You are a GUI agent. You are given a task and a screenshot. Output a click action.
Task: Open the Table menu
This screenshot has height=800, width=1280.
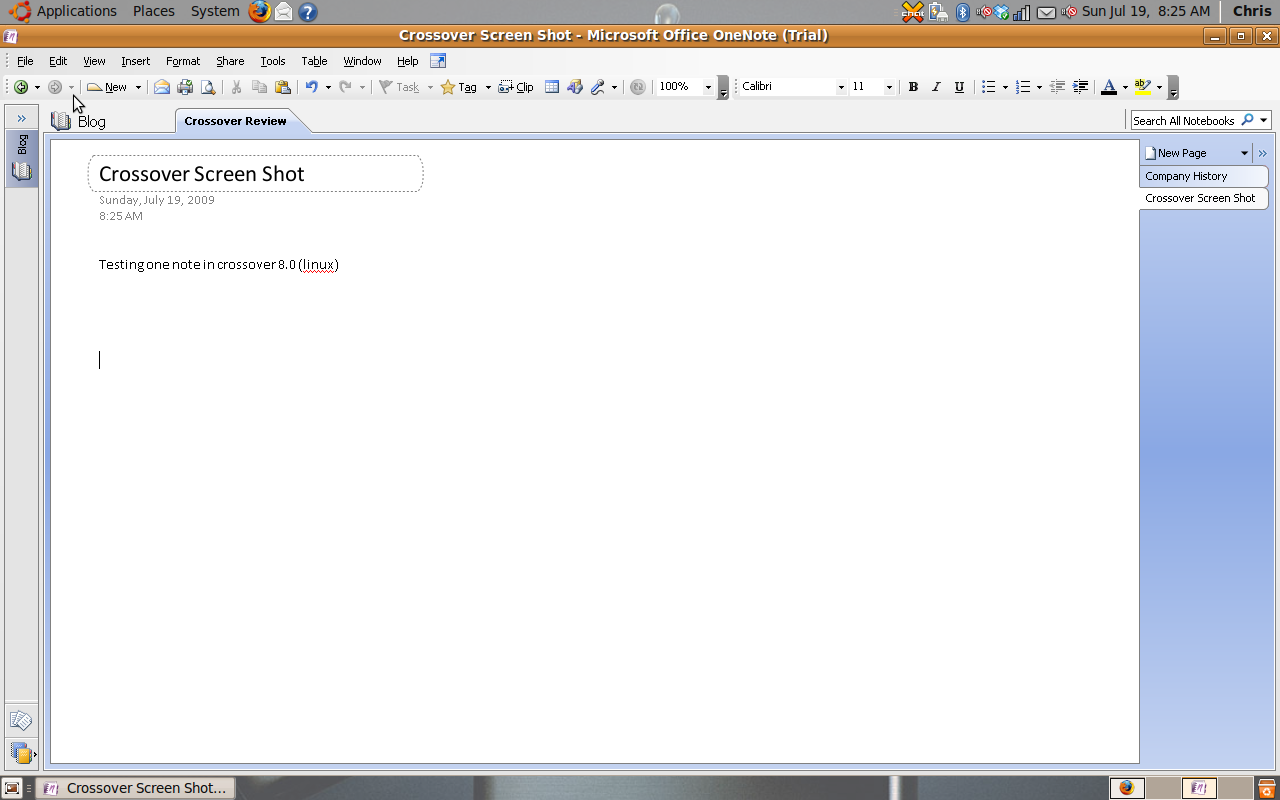click(x=315, y=61)
